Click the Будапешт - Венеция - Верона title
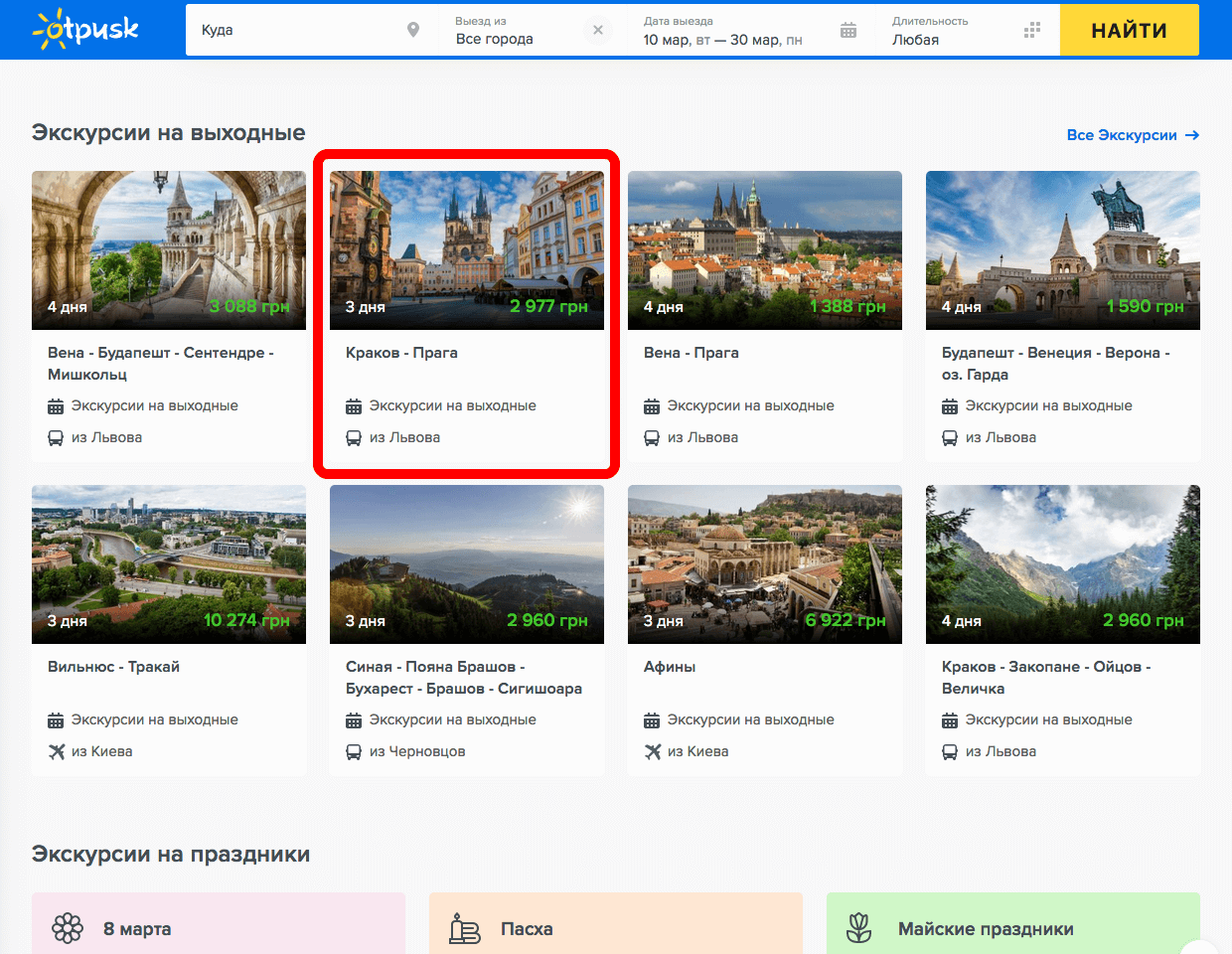Viewport: 1232px width, 954px height. (1056, 364)
